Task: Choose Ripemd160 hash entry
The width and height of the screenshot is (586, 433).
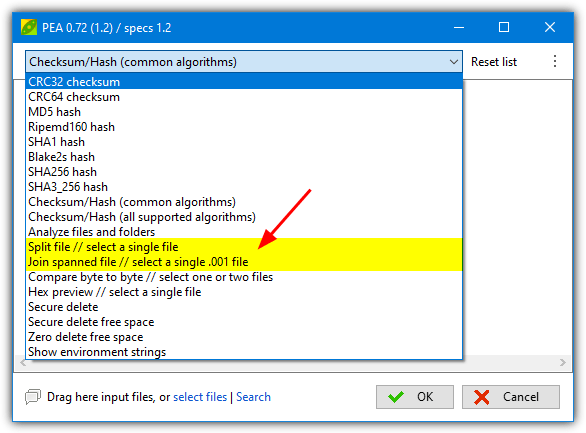Action: (x=244, y=127)
